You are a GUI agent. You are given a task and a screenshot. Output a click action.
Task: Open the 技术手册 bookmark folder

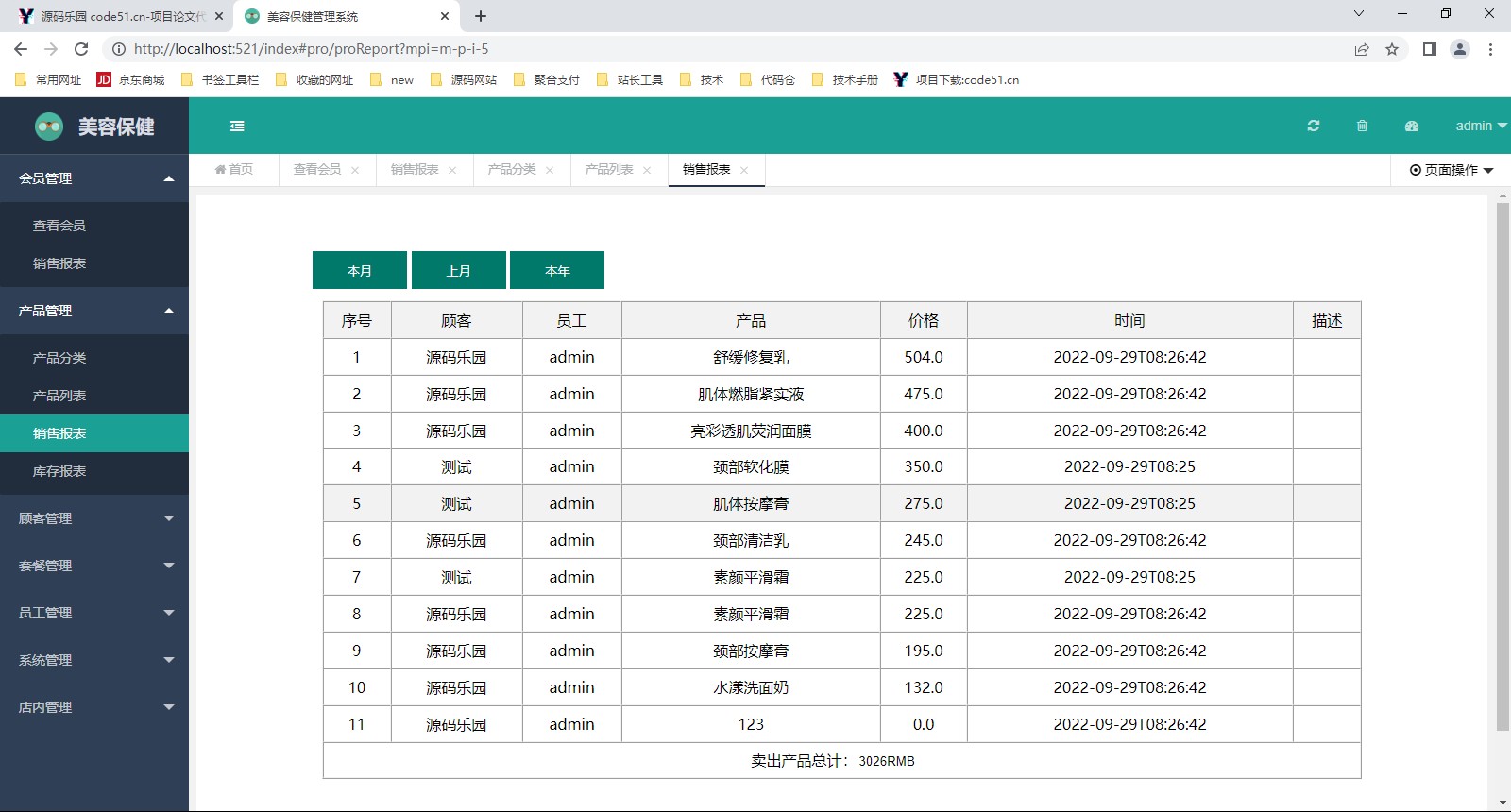click(x=845, y=79)
